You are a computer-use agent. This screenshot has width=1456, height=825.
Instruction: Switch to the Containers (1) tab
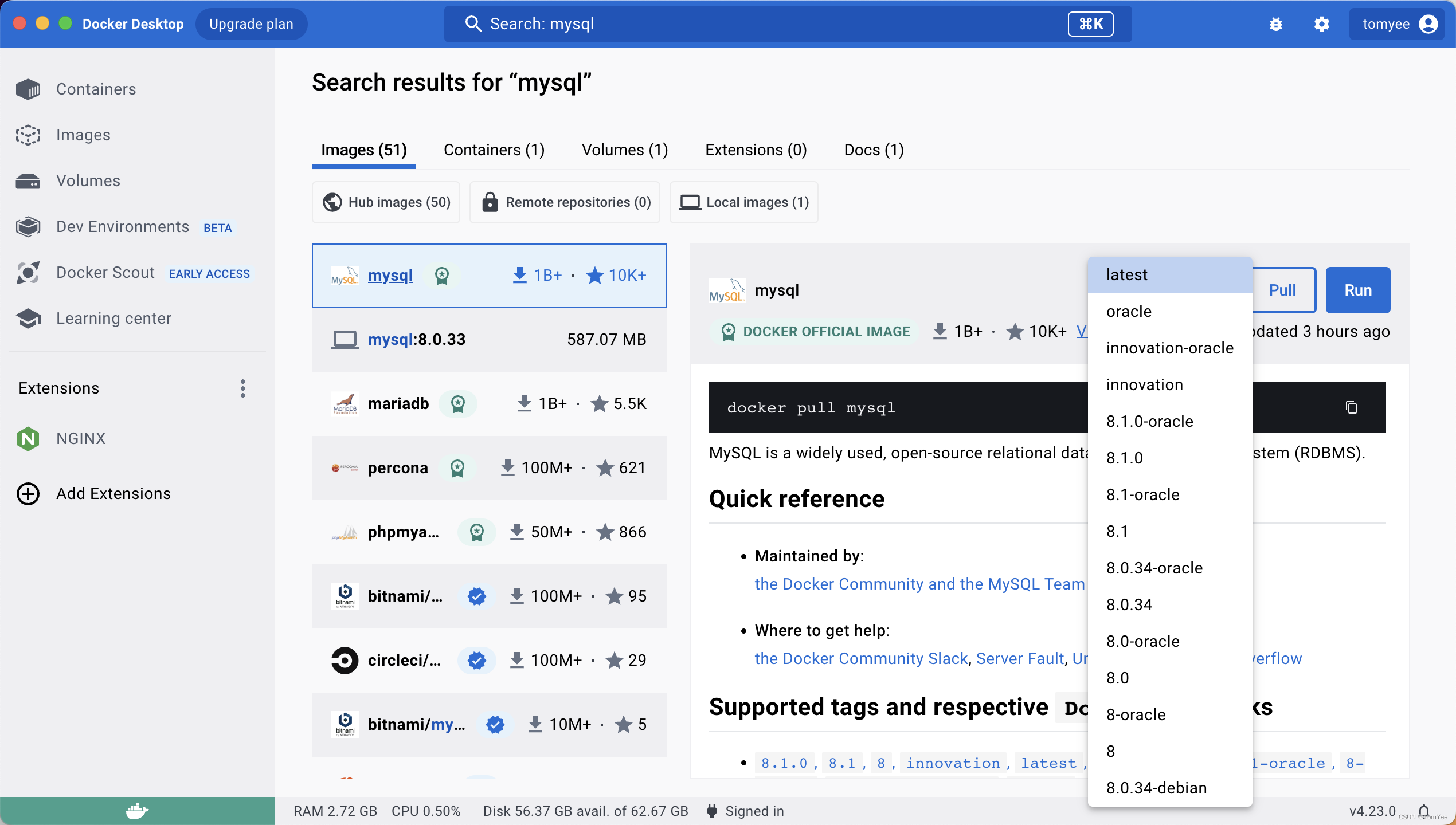pos(494,150)
